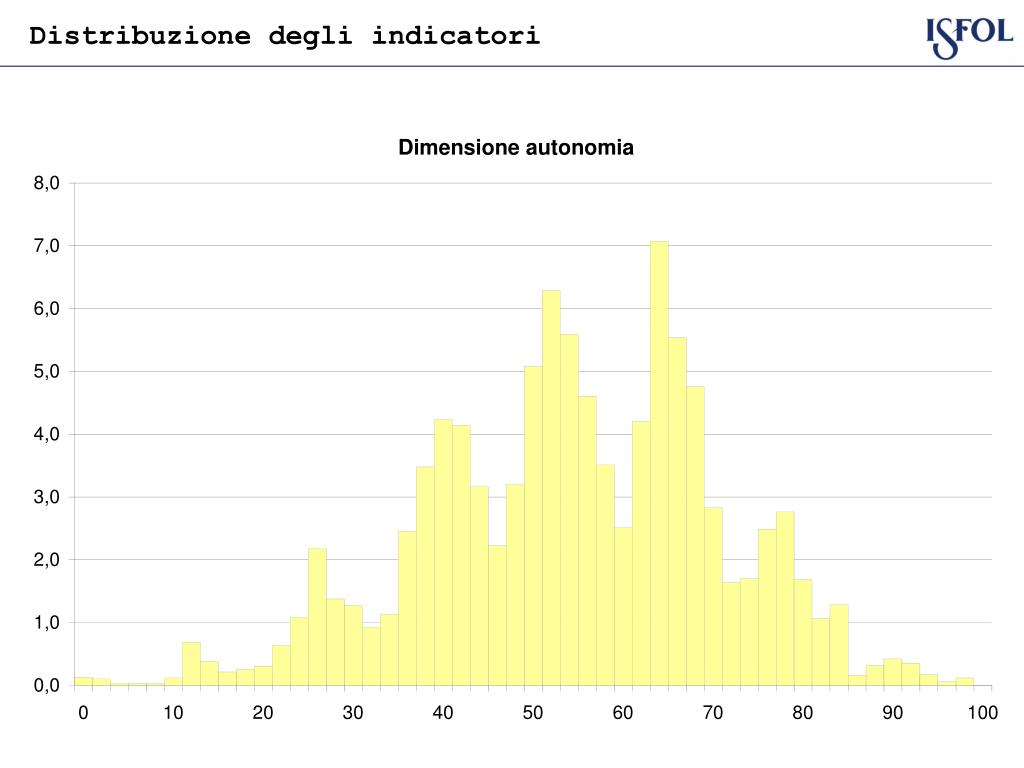Click the x-axis label 30
The image size is (1024, 768).
[x=353, y=712]
